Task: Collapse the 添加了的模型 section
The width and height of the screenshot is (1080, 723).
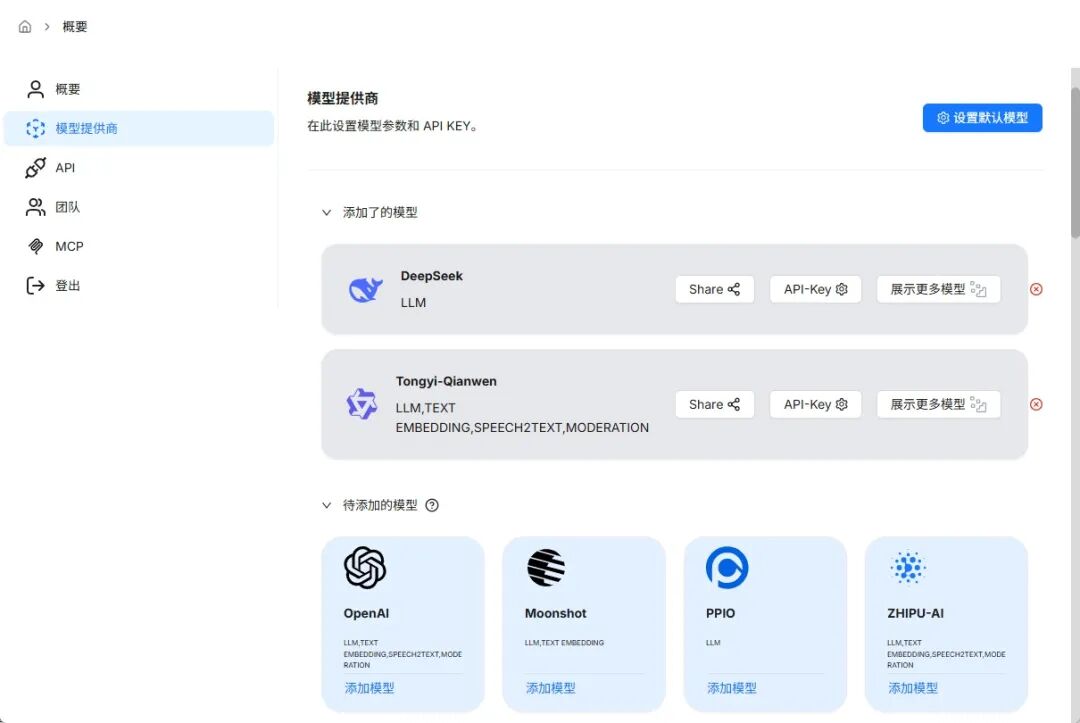Action: (x=327, y=212)
